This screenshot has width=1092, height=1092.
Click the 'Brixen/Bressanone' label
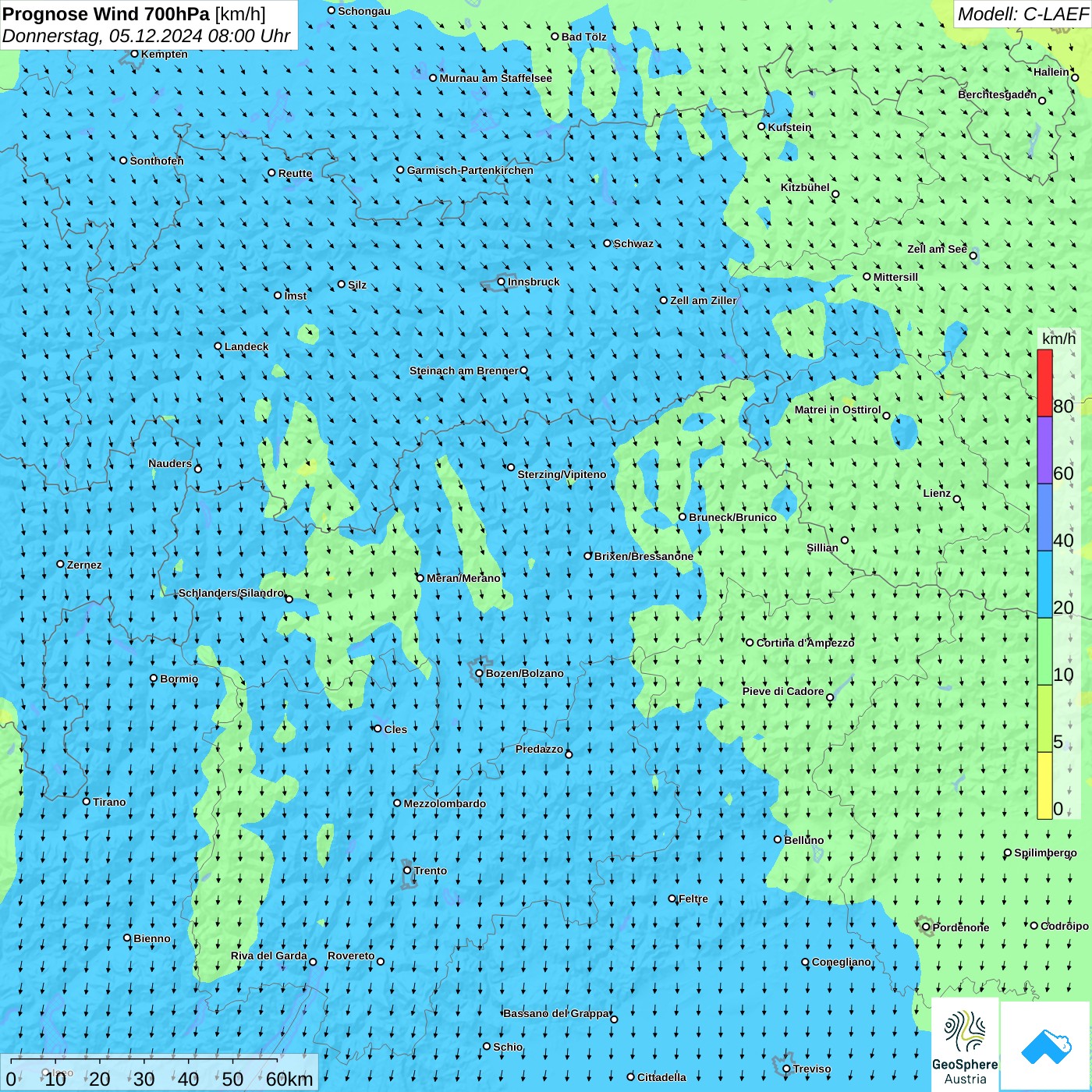click(x=643, y=556)
